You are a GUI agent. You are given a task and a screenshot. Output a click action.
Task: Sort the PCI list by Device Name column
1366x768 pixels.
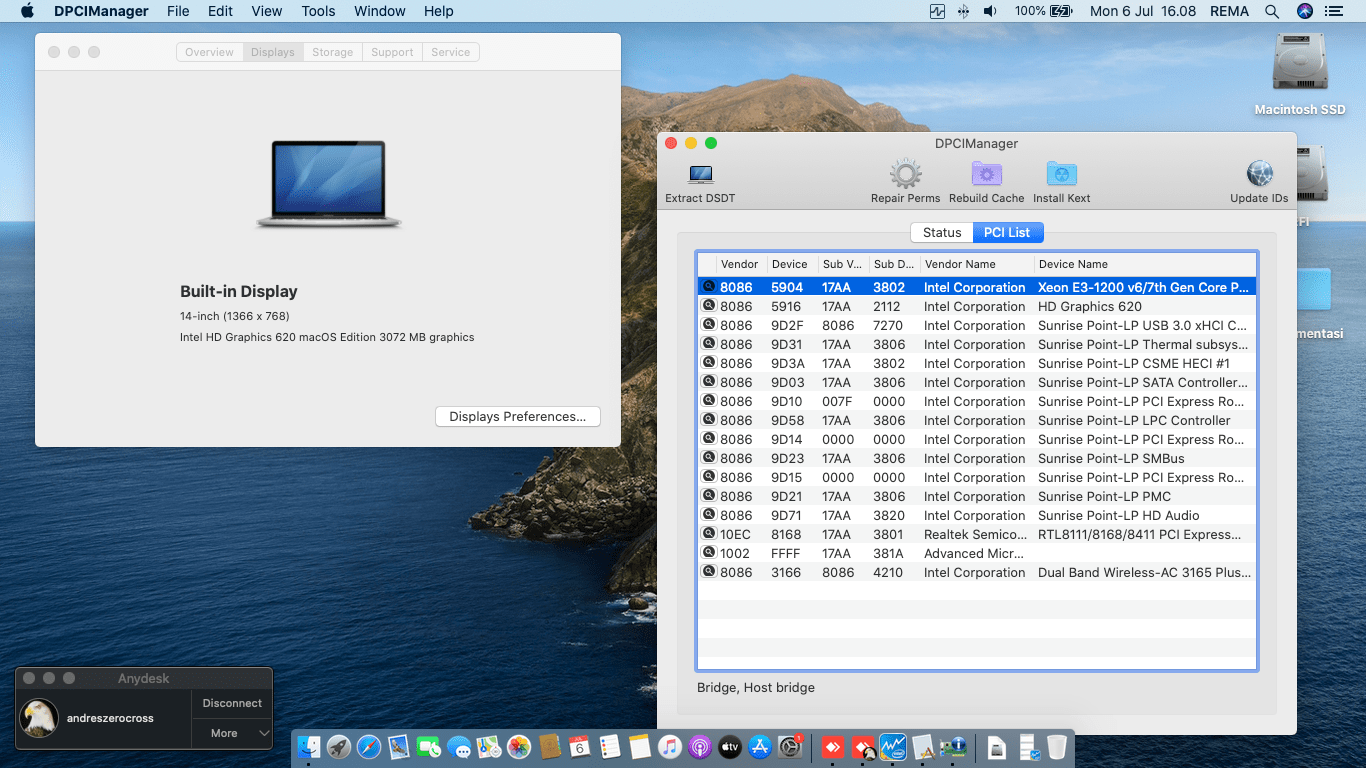[x=1144, y=264]
